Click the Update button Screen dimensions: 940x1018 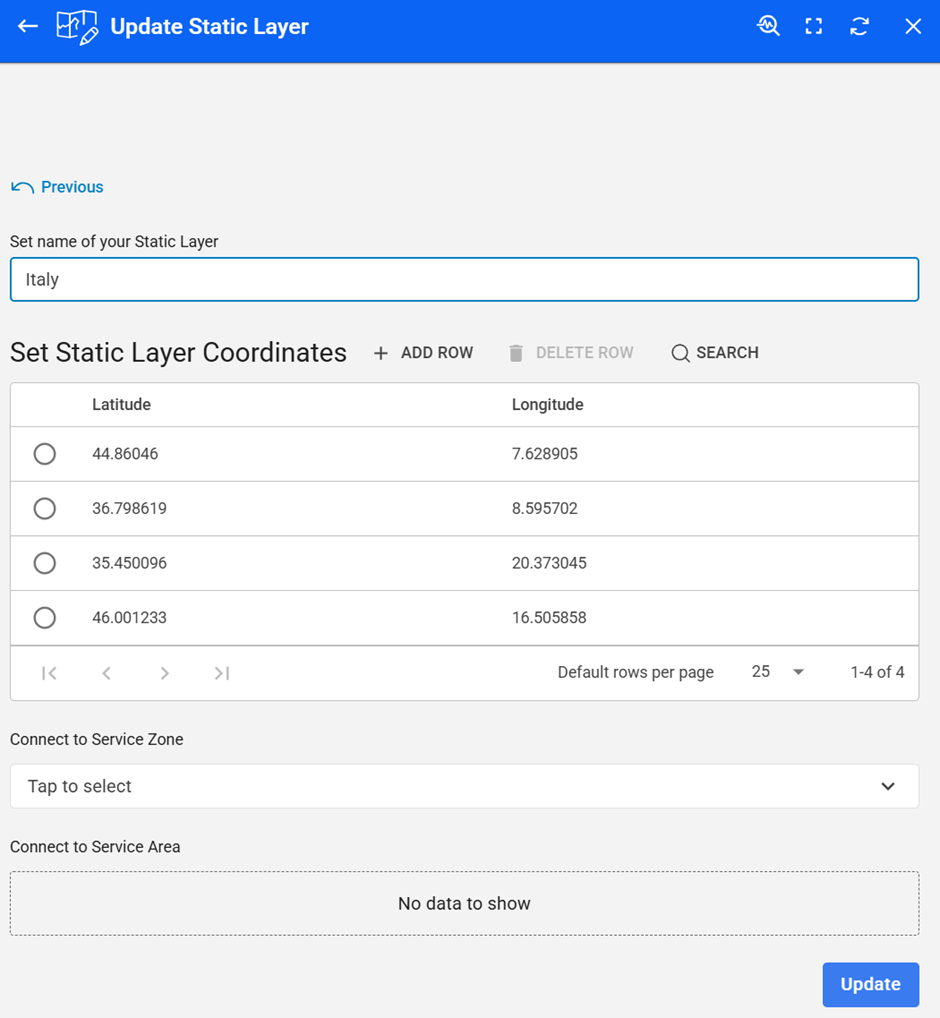(x=870, y=984)
